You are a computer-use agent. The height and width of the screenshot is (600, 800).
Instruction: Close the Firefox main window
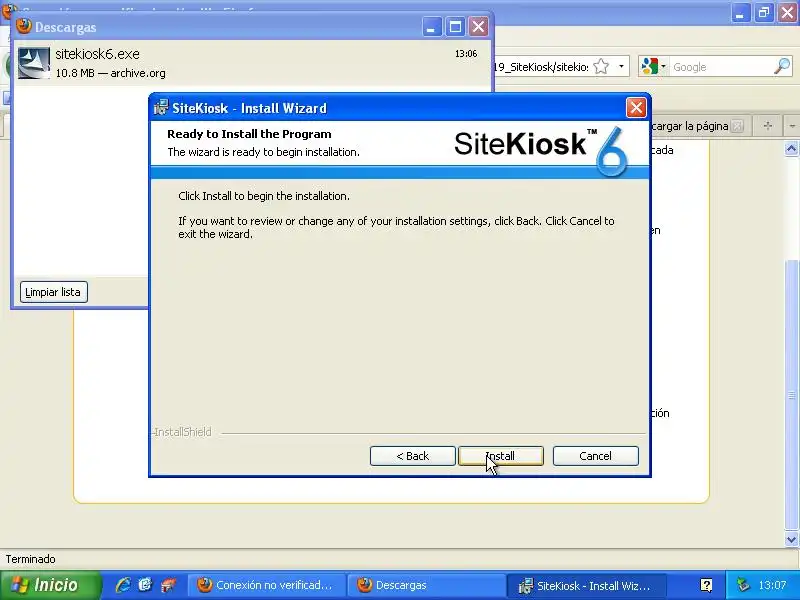[x=787, y=12]
